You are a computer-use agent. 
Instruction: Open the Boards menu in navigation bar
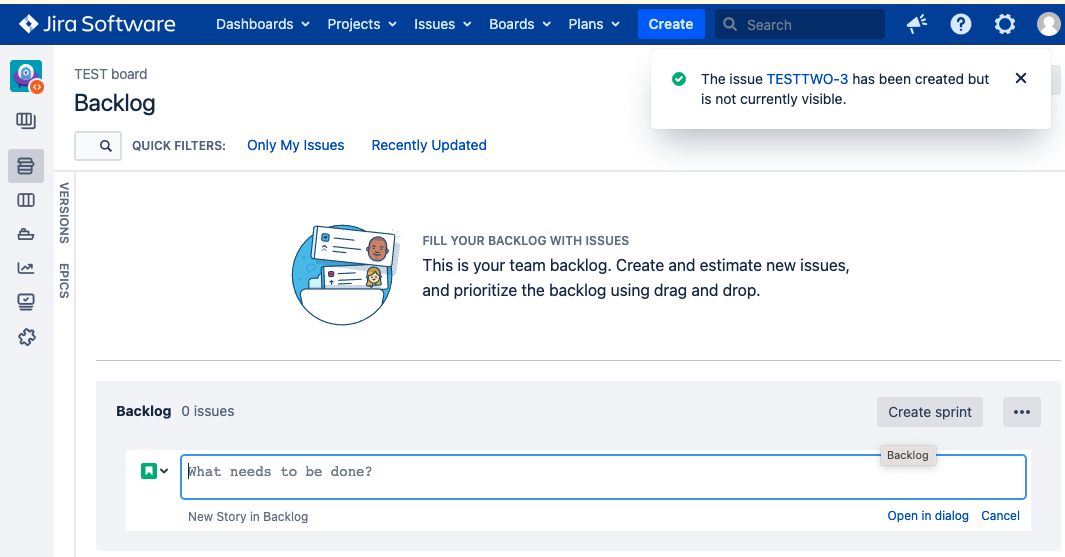click(x=520, y=24)
